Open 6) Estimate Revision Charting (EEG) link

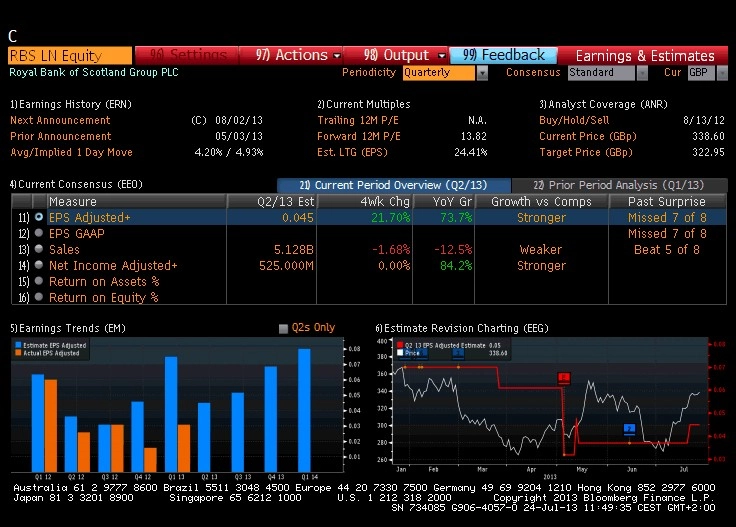(462, 328)
